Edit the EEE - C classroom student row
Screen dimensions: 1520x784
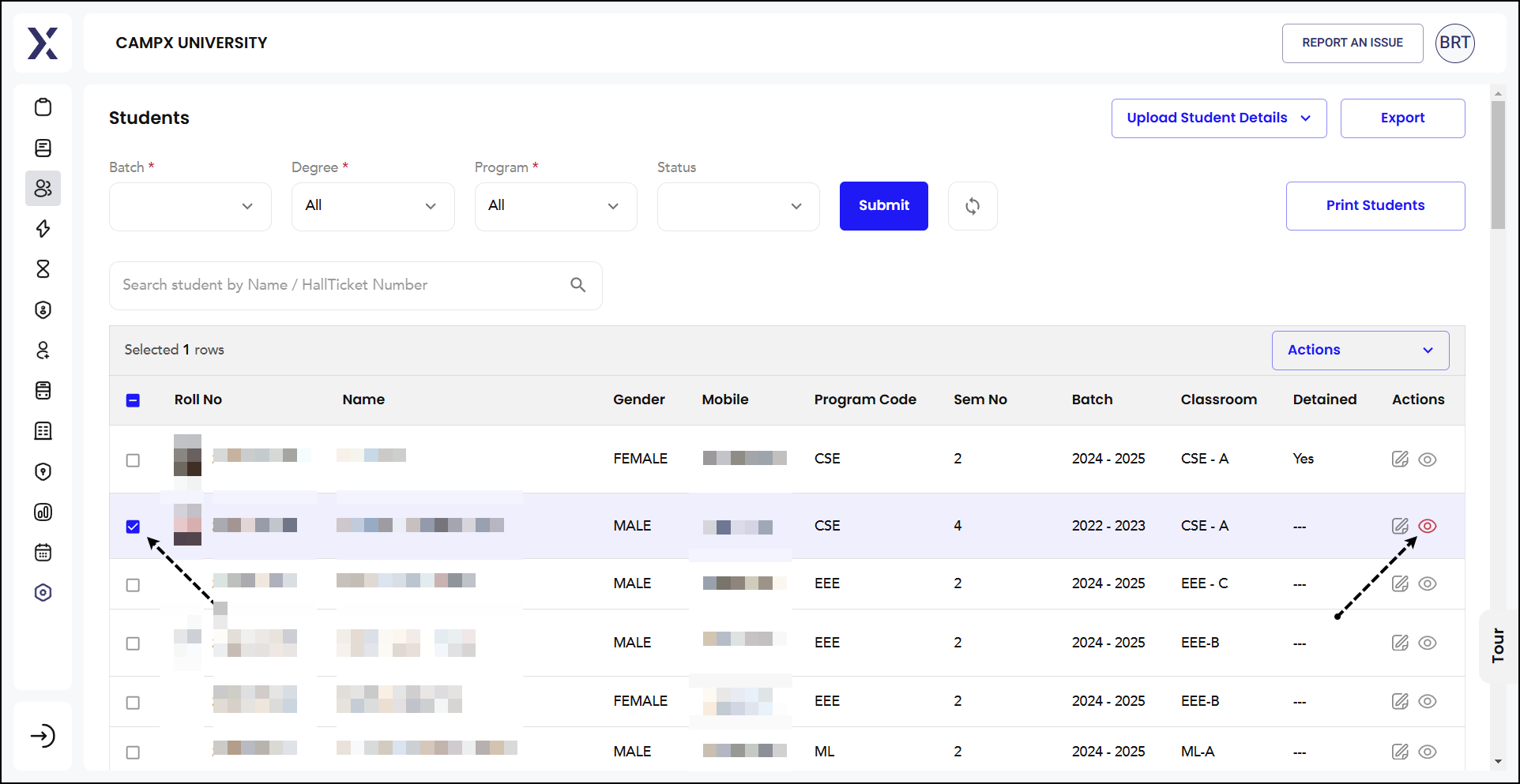1400,583
